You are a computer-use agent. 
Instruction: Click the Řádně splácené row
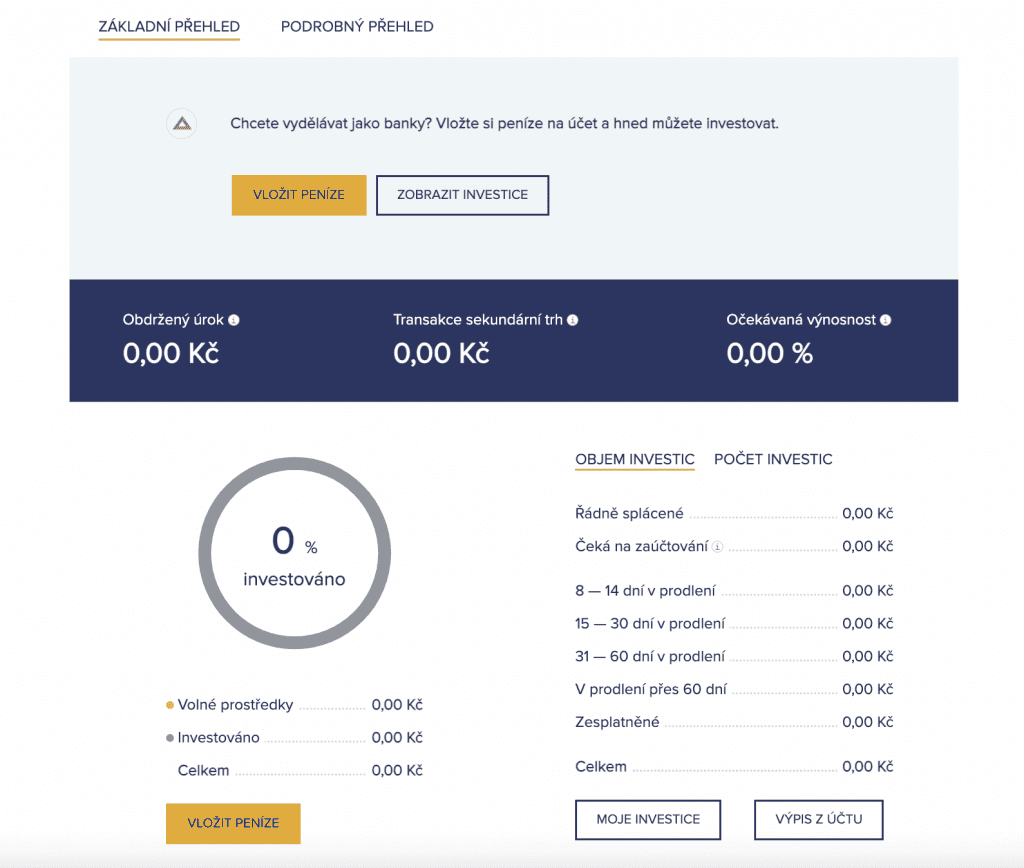click(733, 513)
